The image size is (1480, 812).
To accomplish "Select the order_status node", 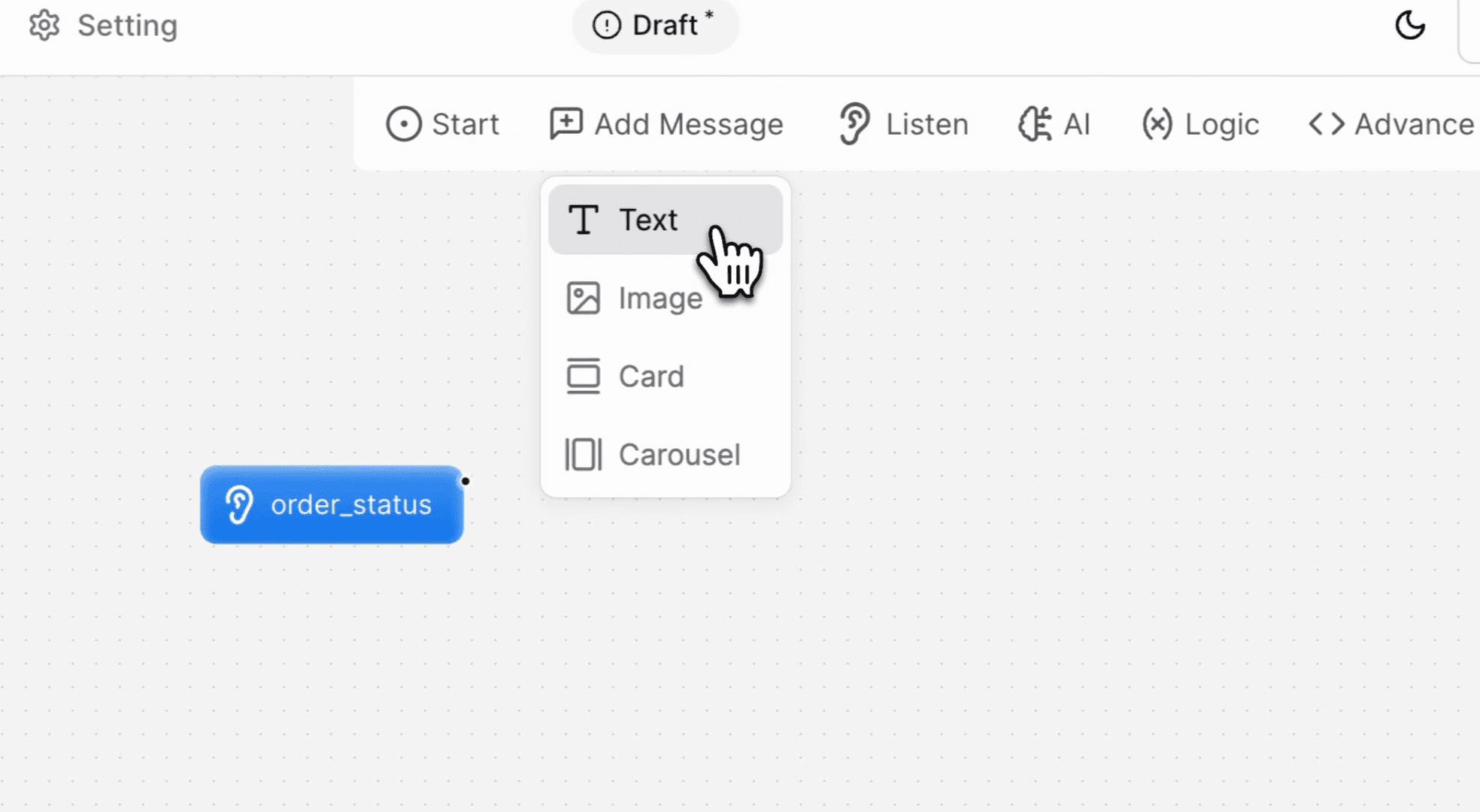I will pyautogui.click(x=332, y=504).
